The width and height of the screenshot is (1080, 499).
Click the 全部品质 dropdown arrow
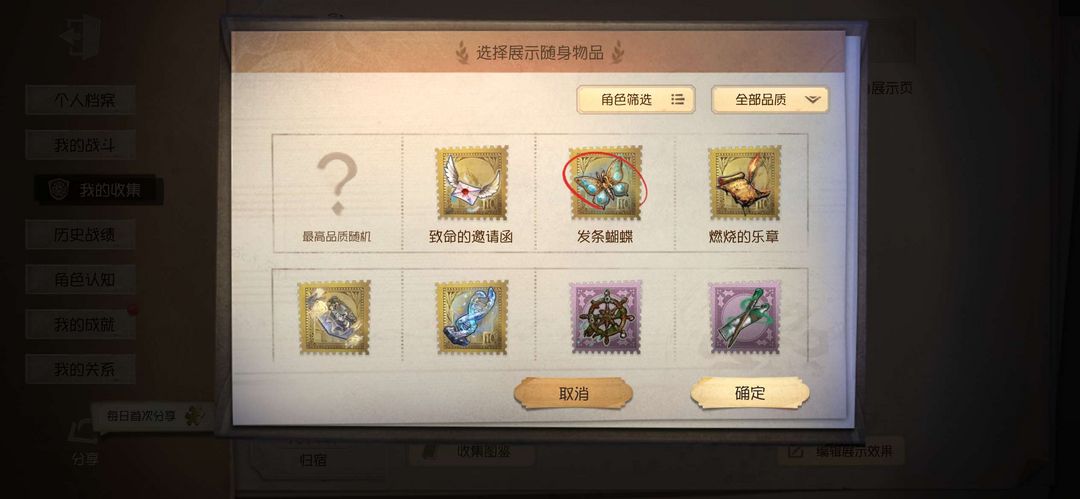[x=813, y=100]
